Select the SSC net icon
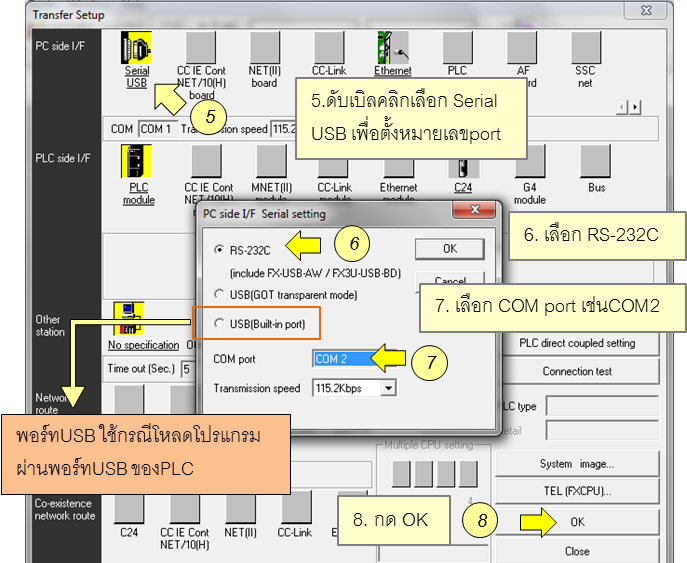This screenshot has height=563, width=687. tap(586, 48)
